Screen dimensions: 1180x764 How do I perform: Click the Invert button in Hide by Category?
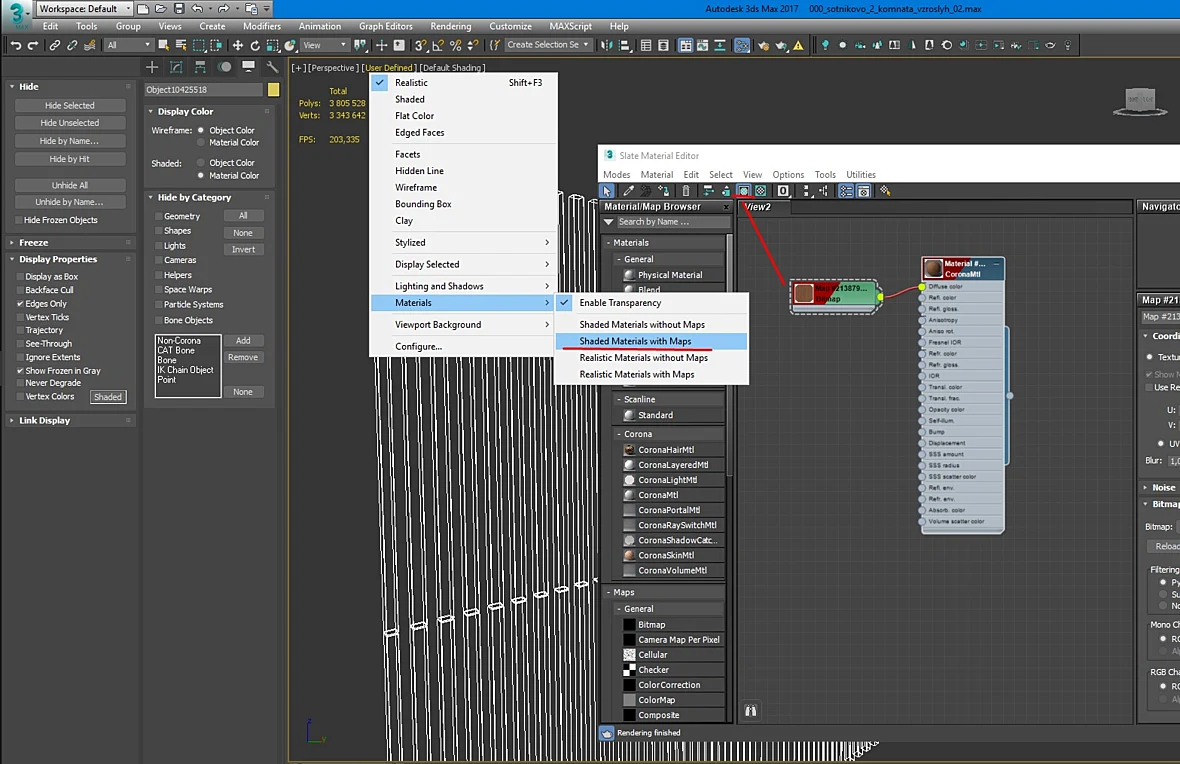click(x=243, y=249)
